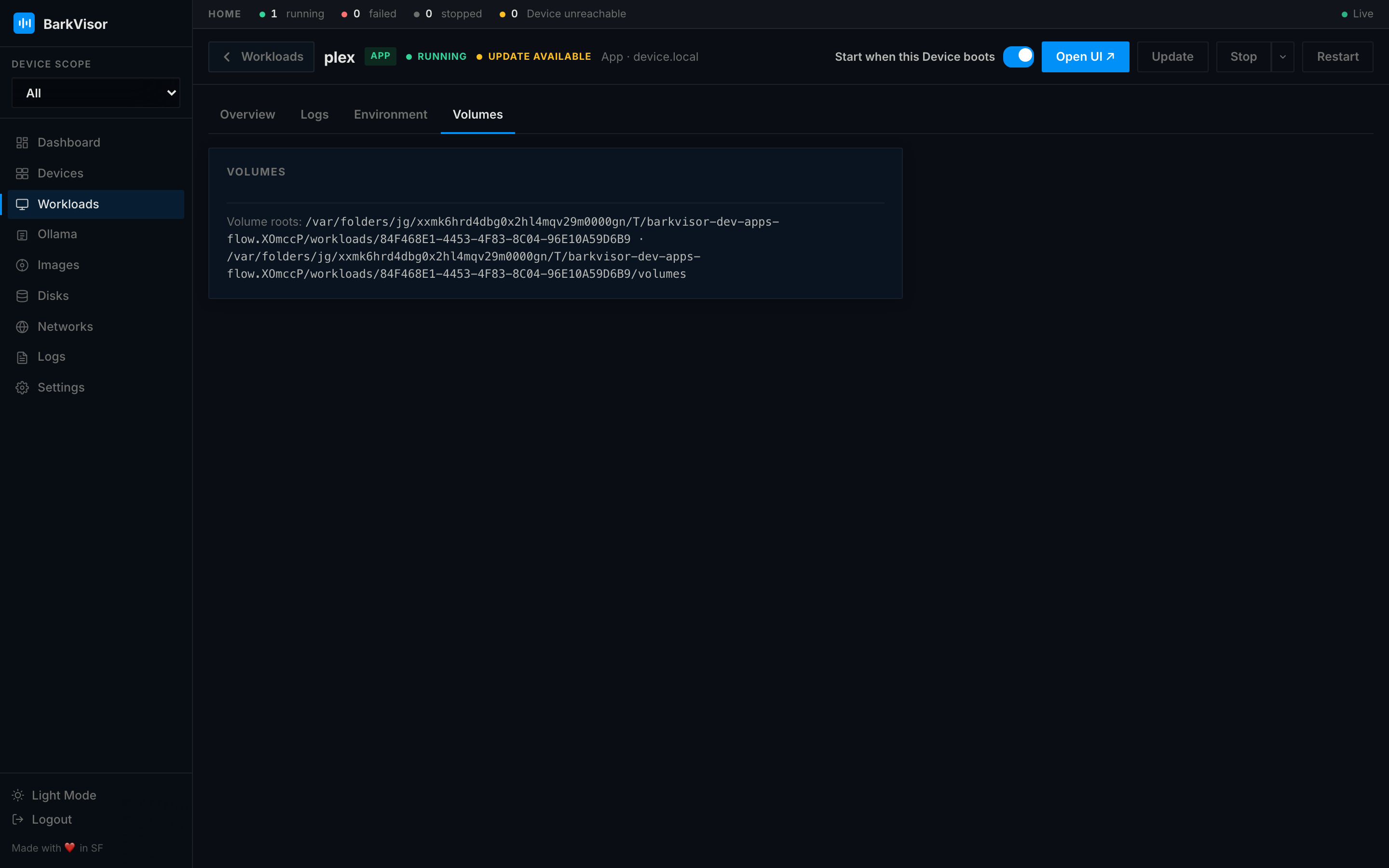1389x868 pixels.
Task: Click the Update button
Action: click(x=1172, y=57)
